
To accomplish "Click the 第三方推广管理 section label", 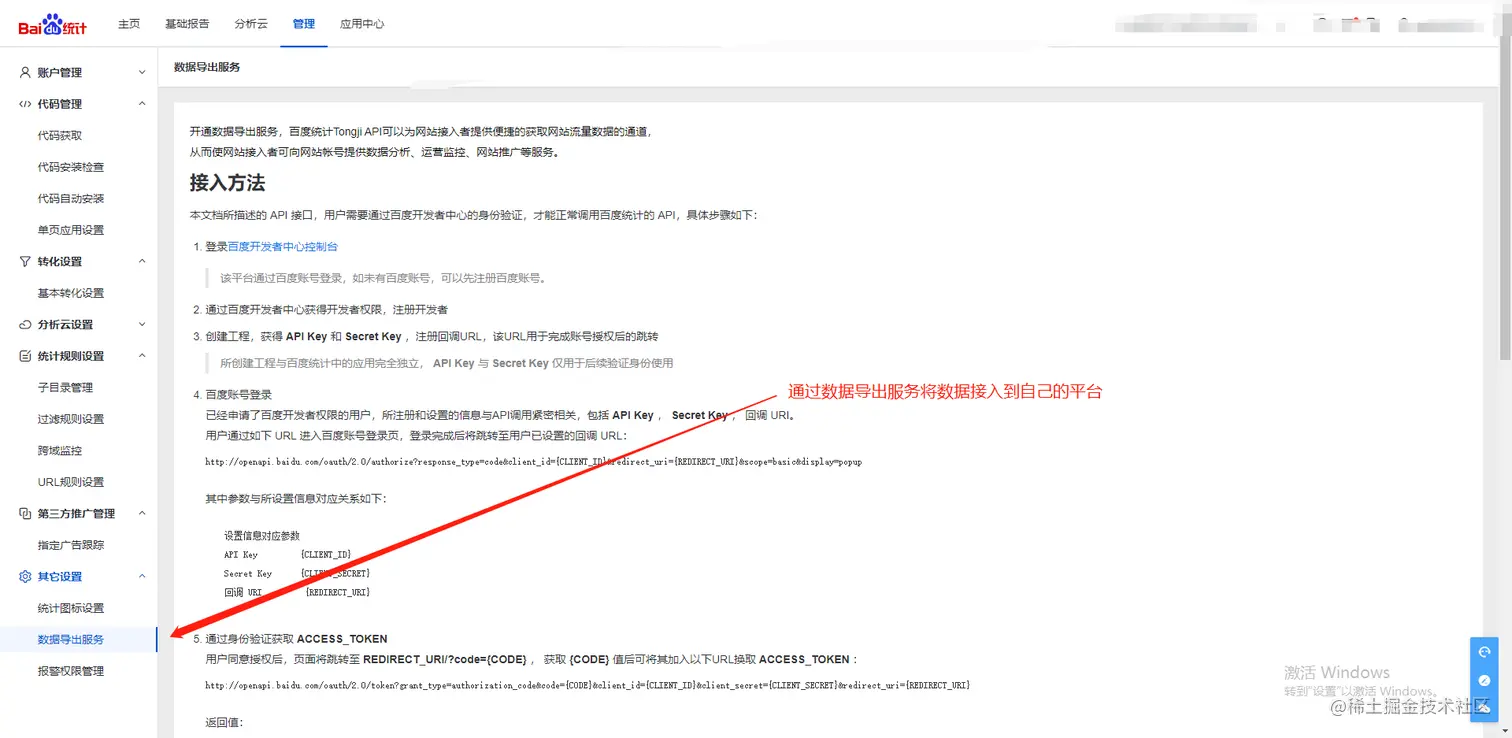I will (76, 513).
